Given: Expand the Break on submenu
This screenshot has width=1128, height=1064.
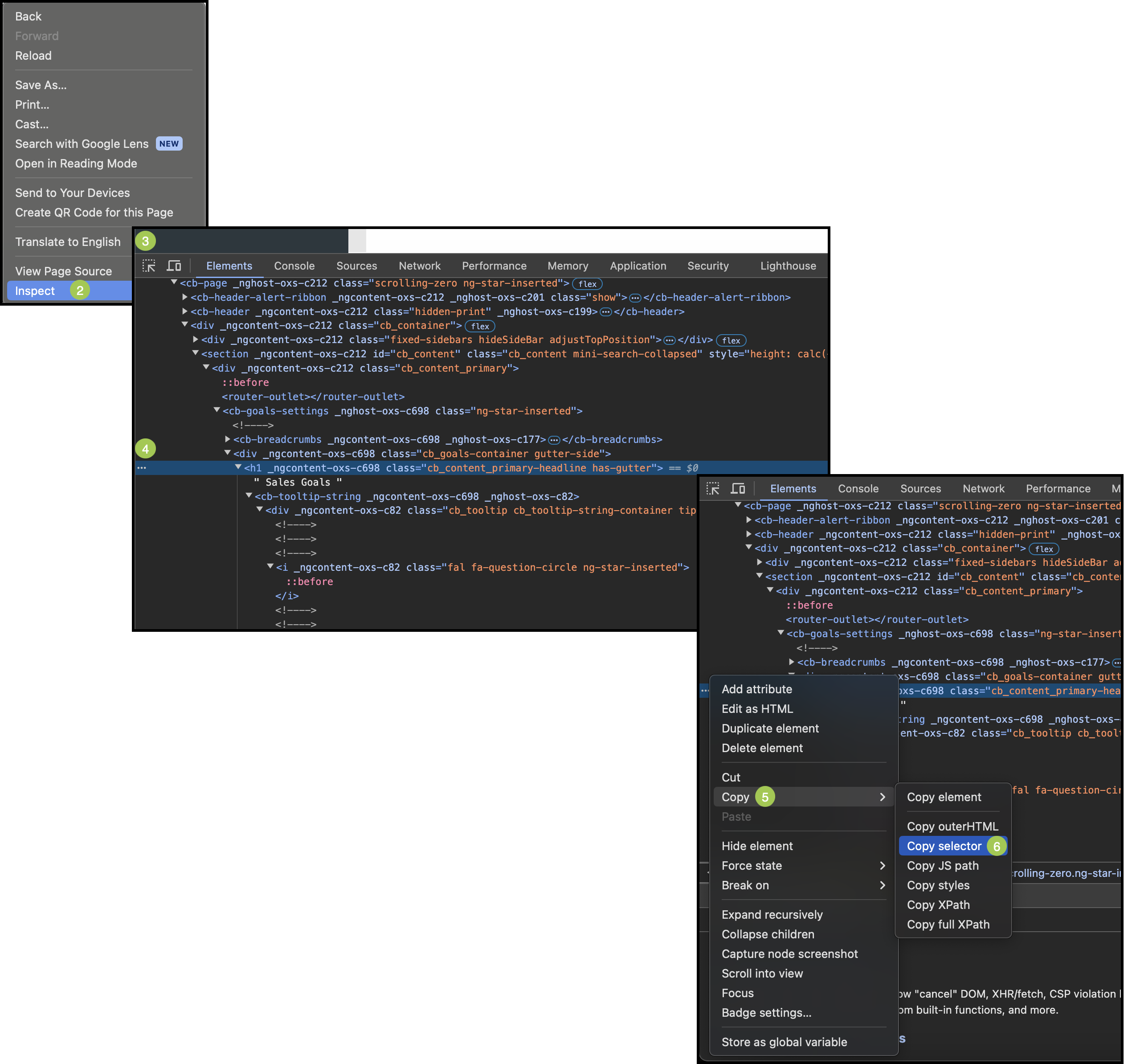Looking at the screenshot, I should tap(882, 885).
